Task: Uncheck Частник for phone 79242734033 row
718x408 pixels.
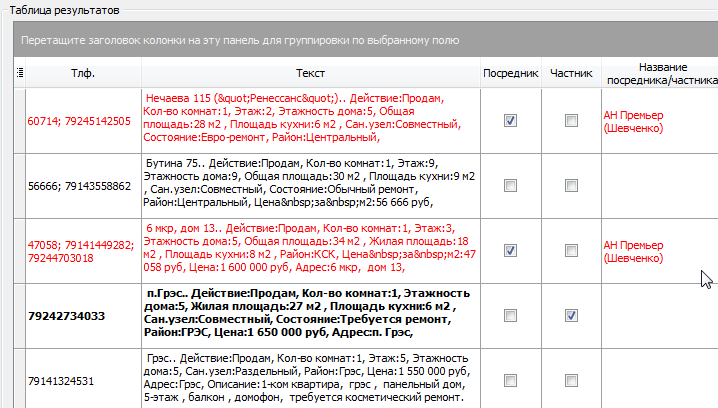Action: click(571, 315)
